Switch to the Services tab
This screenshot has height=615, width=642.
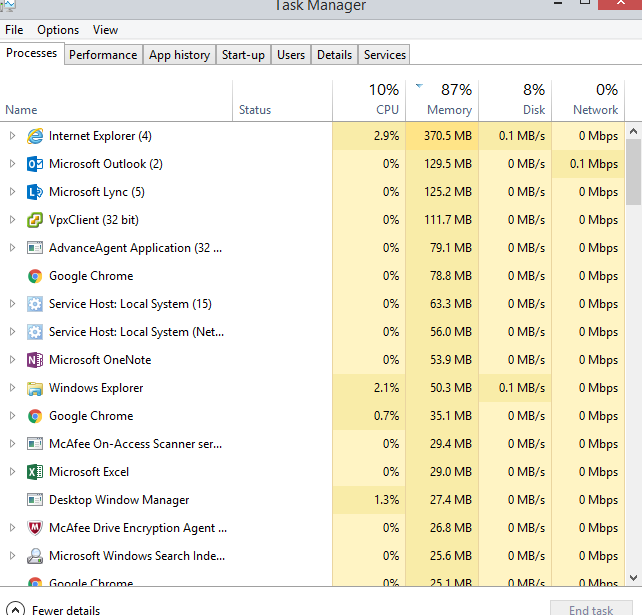(x=384, y=55)
